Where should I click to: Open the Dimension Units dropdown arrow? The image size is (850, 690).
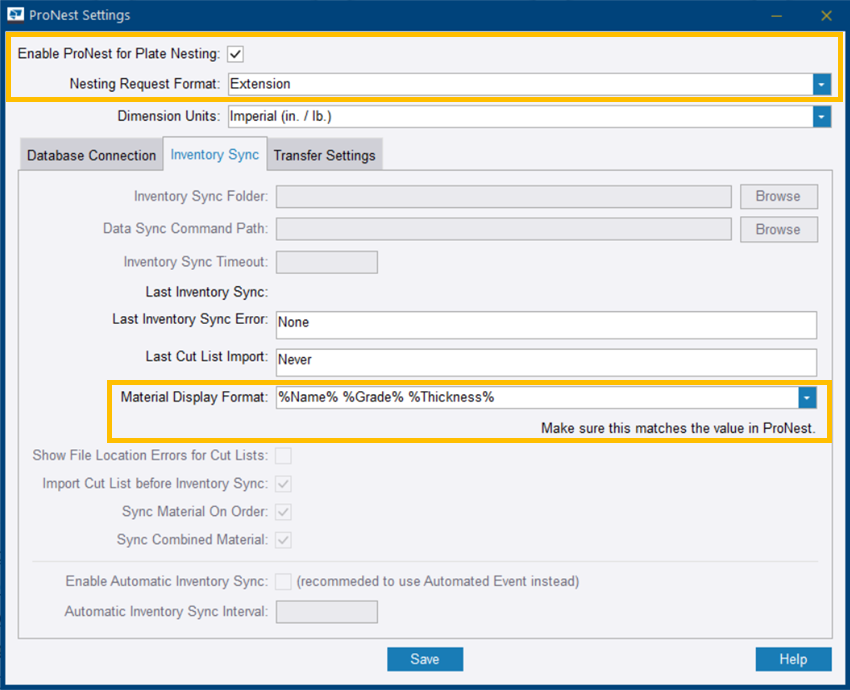point(822,117)
